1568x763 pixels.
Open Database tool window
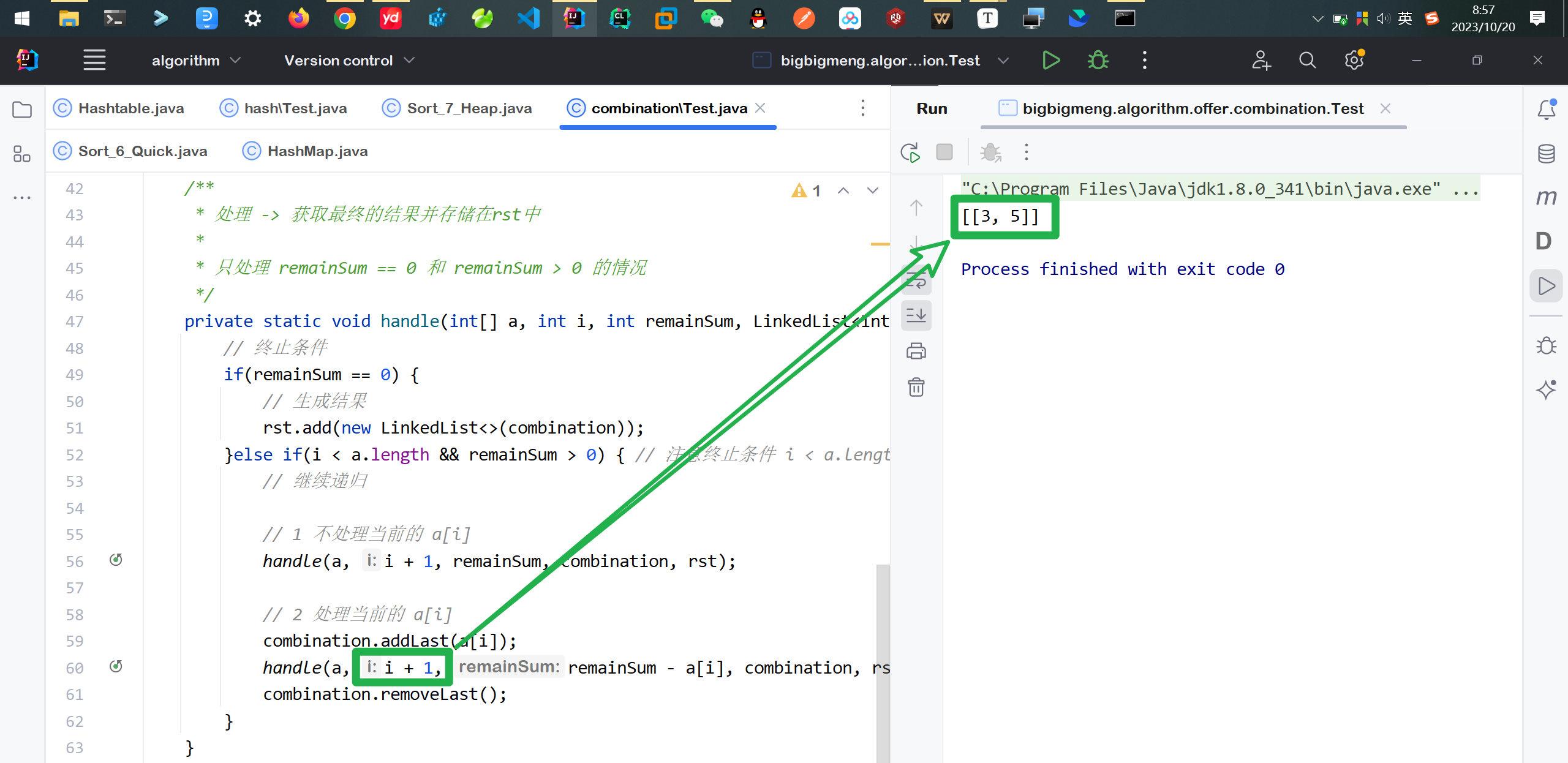coord(1546,154)
